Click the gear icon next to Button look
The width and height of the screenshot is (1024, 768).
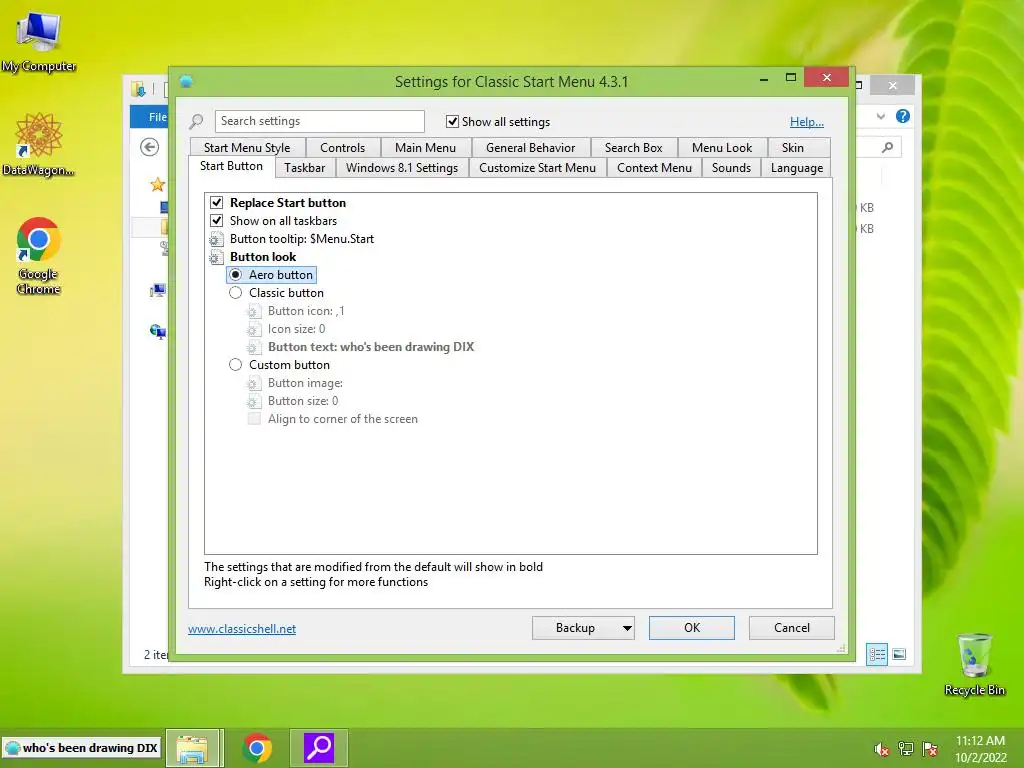coord(216,257)
